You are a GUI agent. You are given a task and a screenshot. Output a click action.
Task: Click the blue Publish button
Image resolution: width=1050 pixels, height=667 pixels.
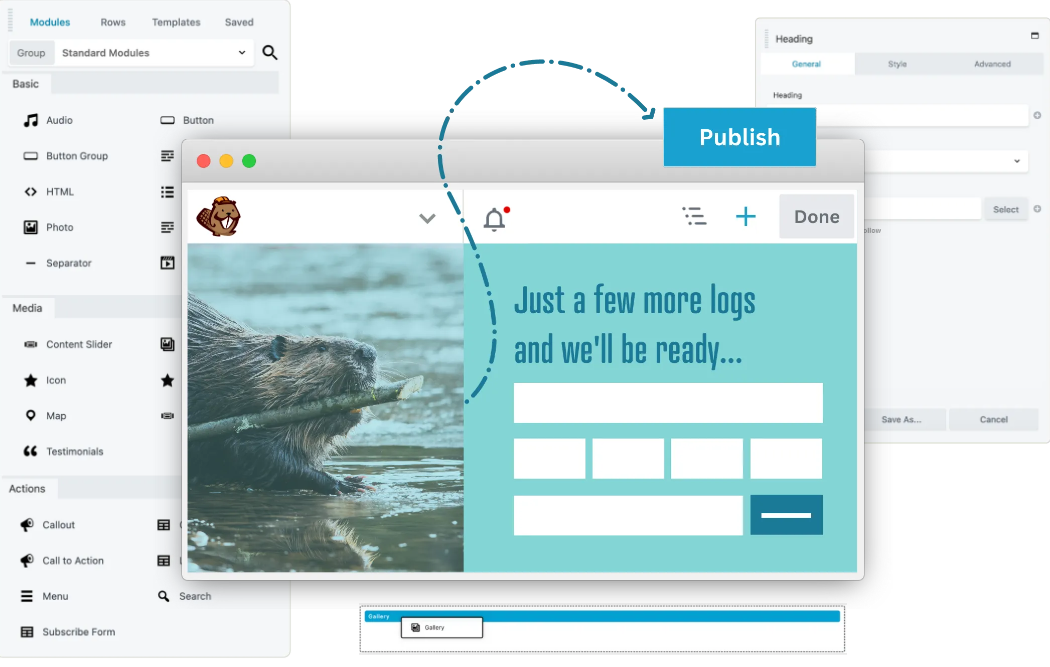coord(739,137)
